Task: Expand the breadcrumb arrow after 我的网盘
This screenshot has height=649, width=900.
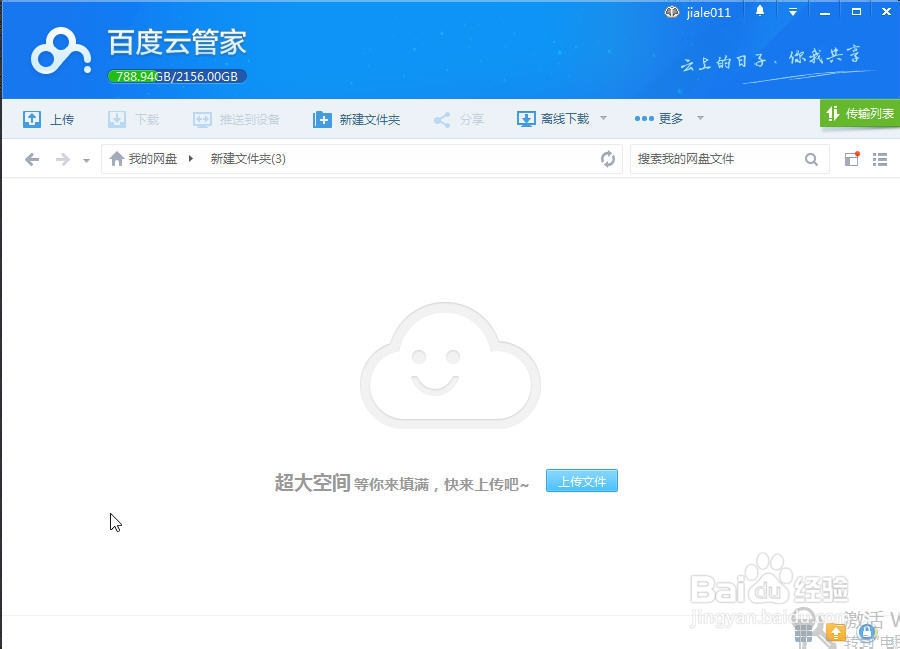Action: click(x=191, y=158)
